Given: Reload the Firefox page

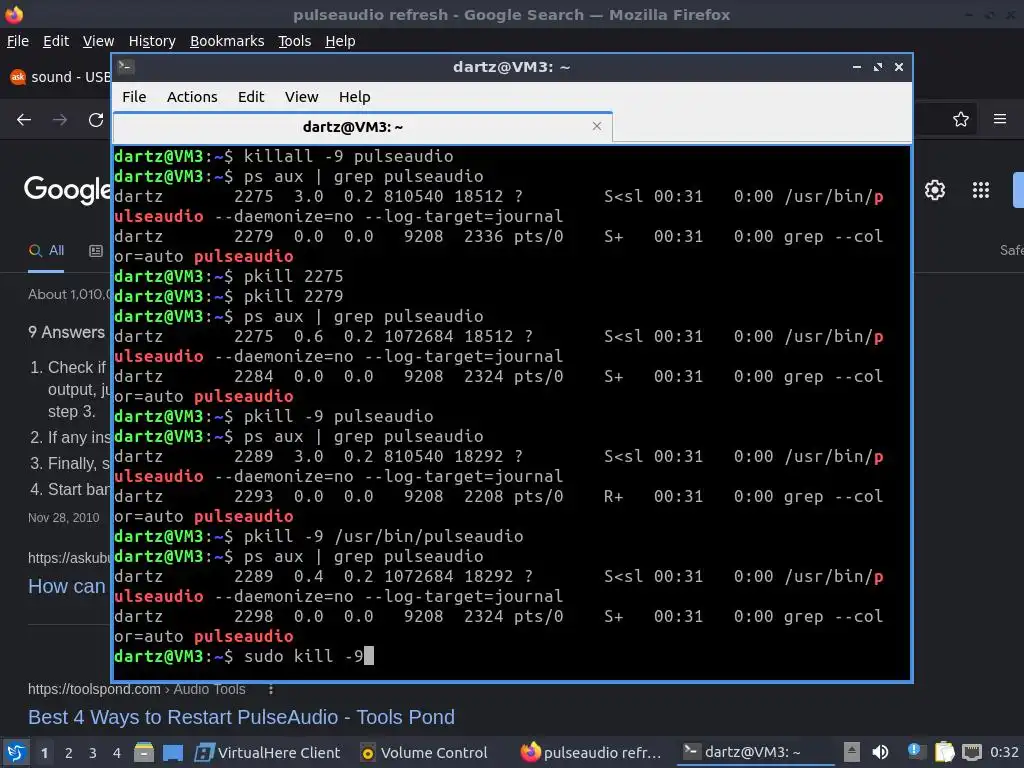Looking at the screenshot, I should (x=96, y=120).
